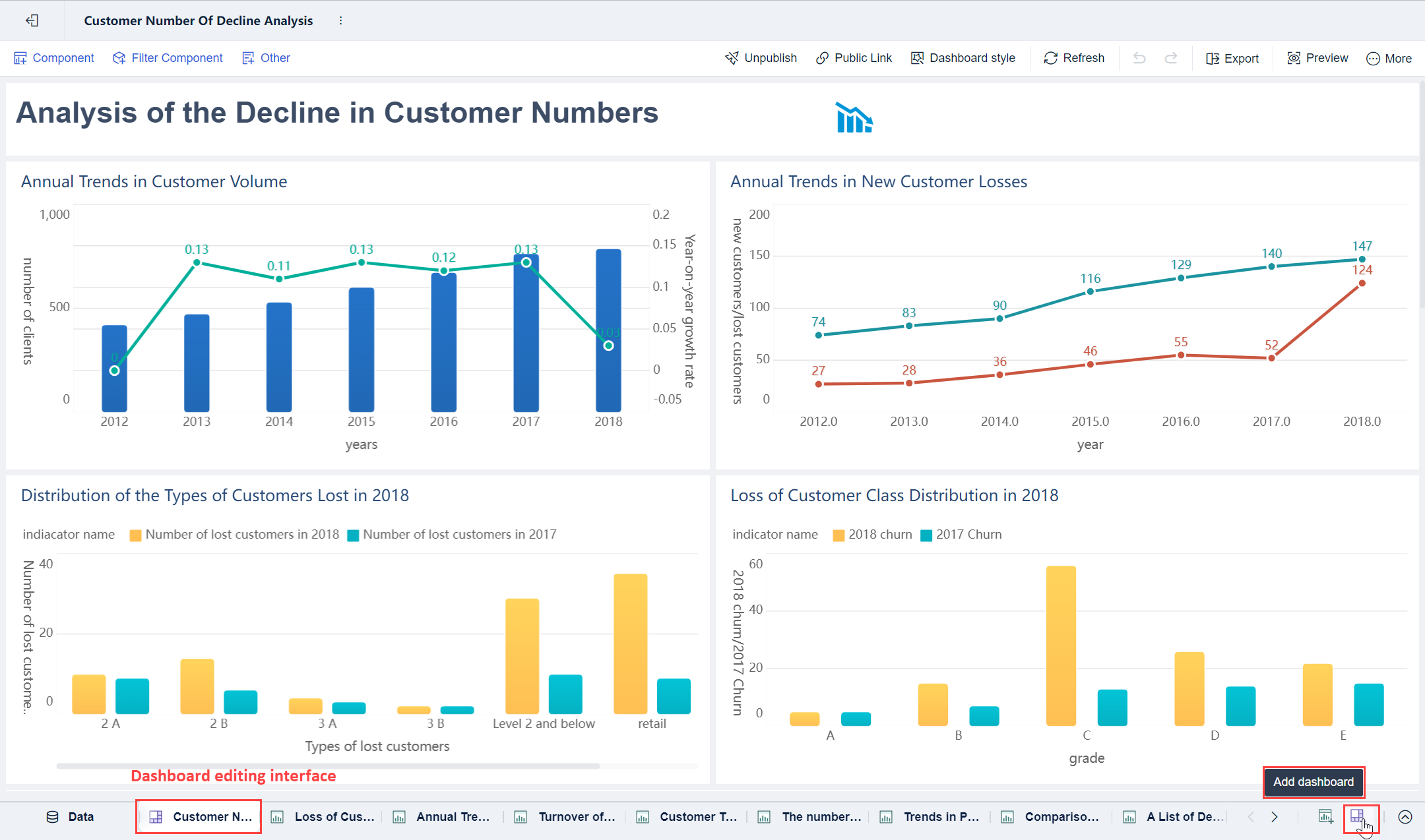
Task: Open the three-dot menu beside dashboard title
Action: coord(340,20)
